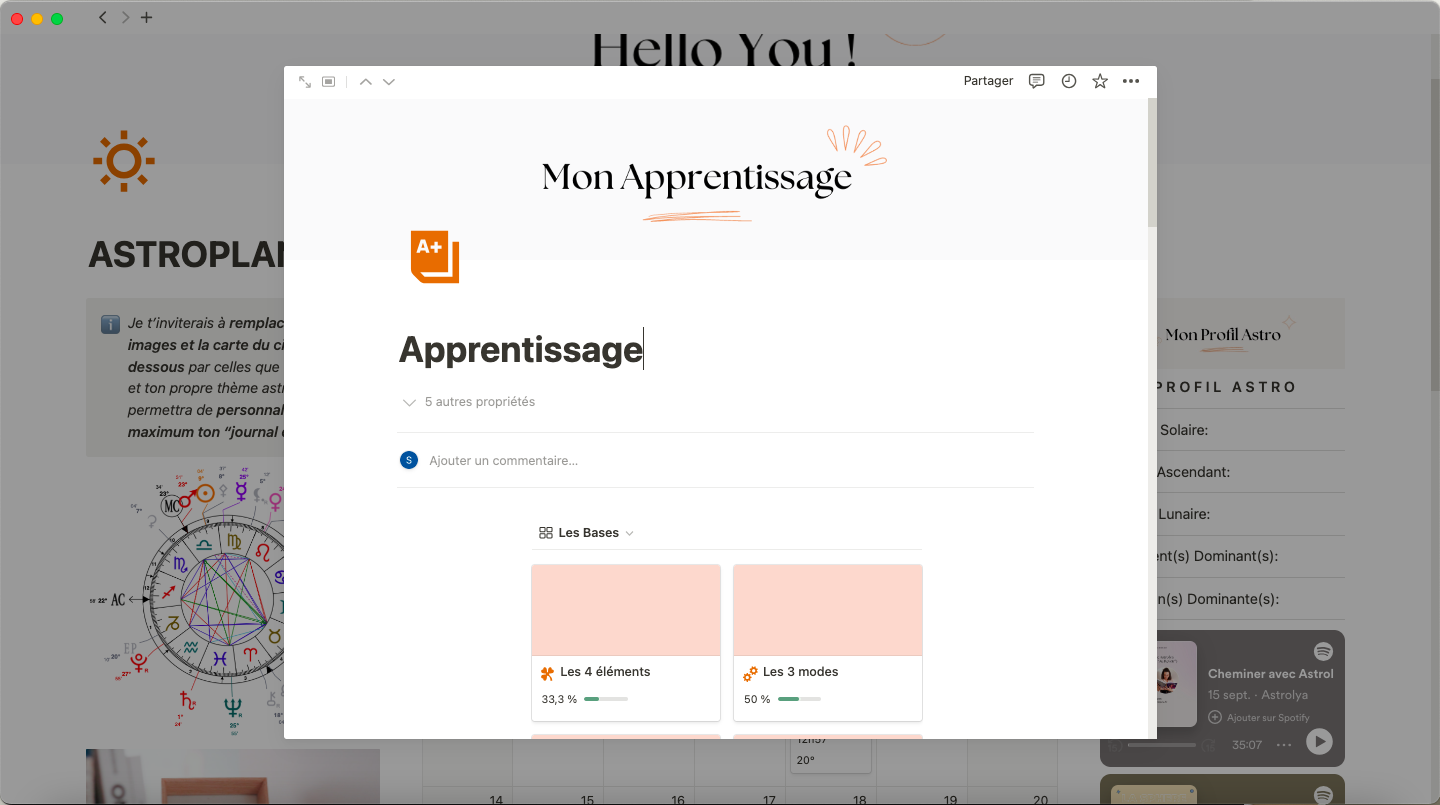Click the Partager button

(988, 81)
